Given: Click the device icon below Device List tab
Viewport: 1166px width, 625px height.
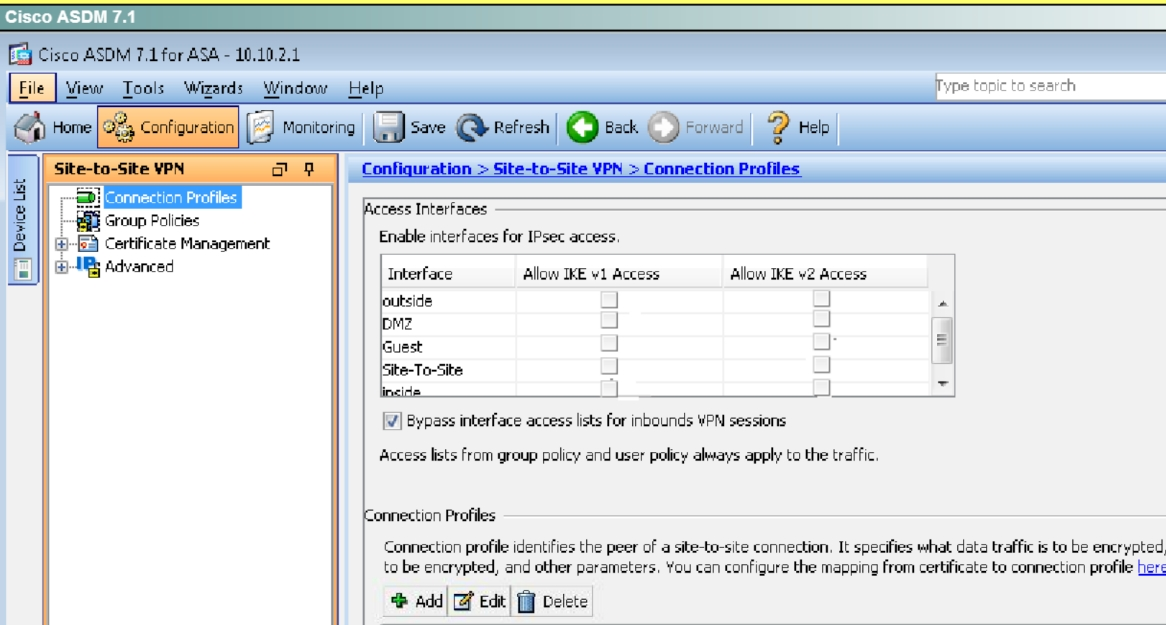Looking at the screenshot, I should tap(23, 269).
